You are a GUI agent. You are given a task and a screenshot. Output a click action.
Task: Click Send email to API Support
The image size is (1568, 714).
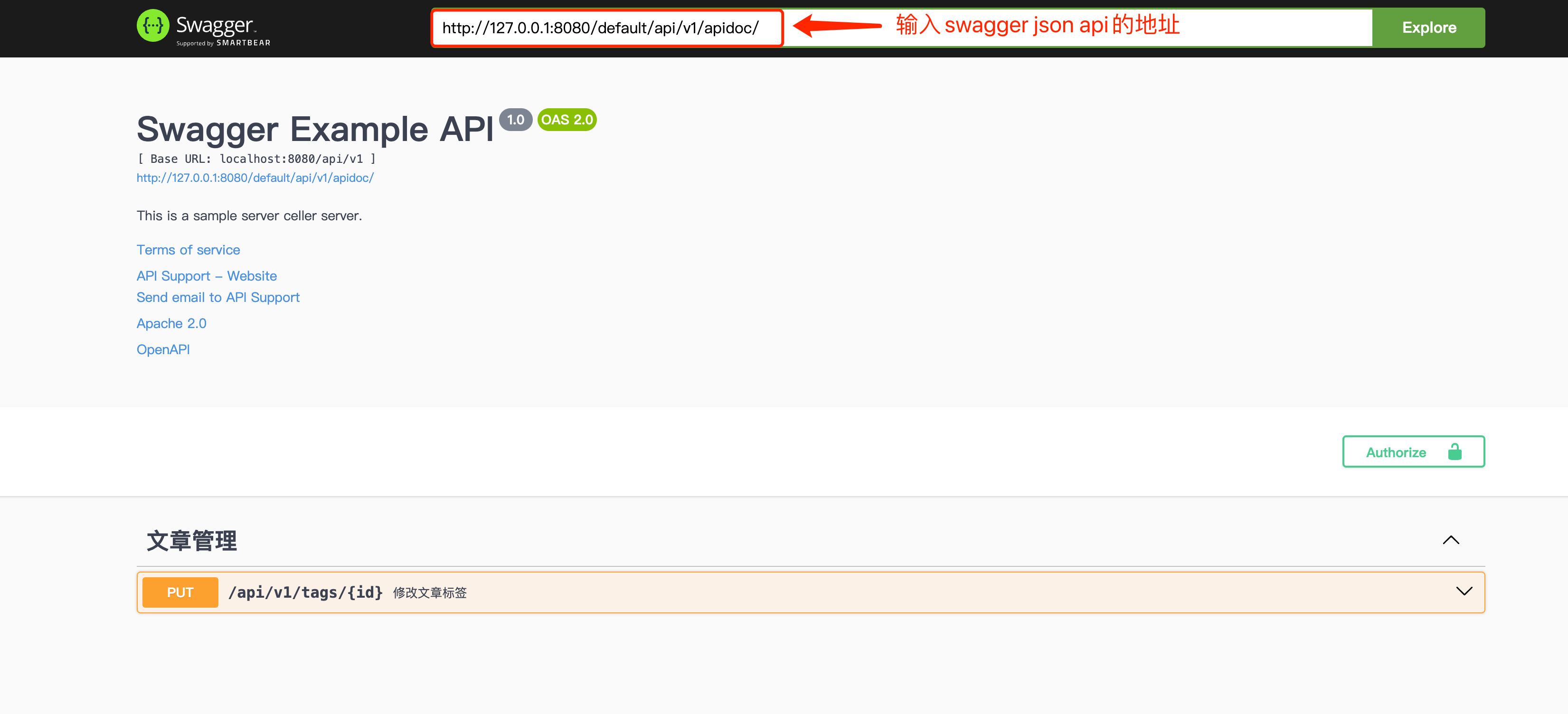click(218, 298)
